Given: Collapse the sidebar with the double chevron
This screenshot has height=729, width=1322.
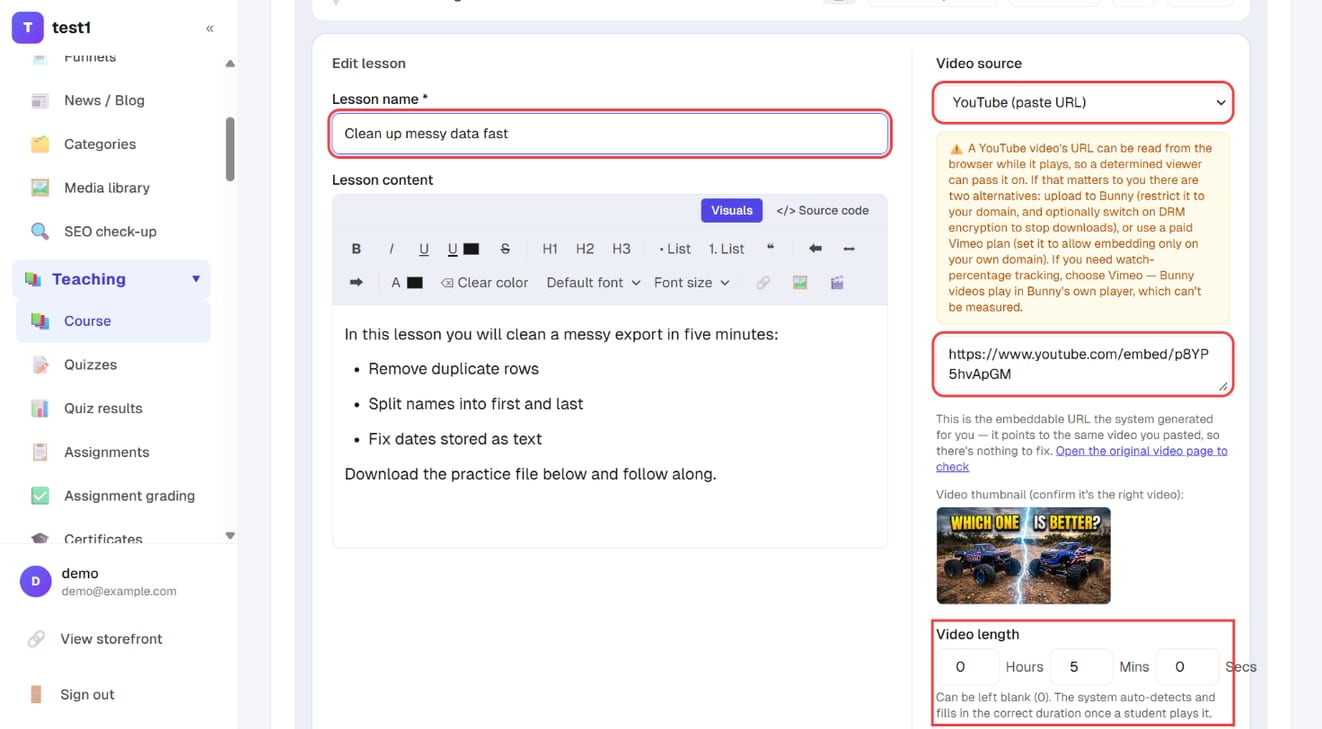Looking at the screenshot, I should pyautogui.click(x=210, y=28).
